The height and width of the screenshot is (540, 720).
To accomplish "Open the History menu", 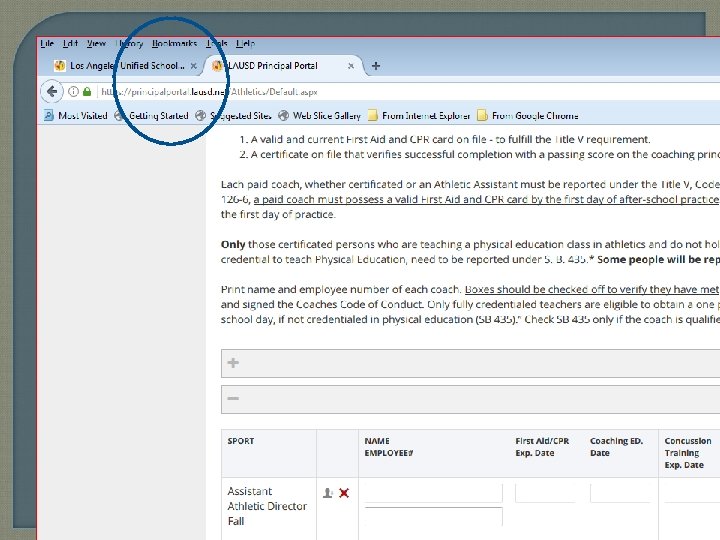I will pyautogui.click(x=129, y=44).
